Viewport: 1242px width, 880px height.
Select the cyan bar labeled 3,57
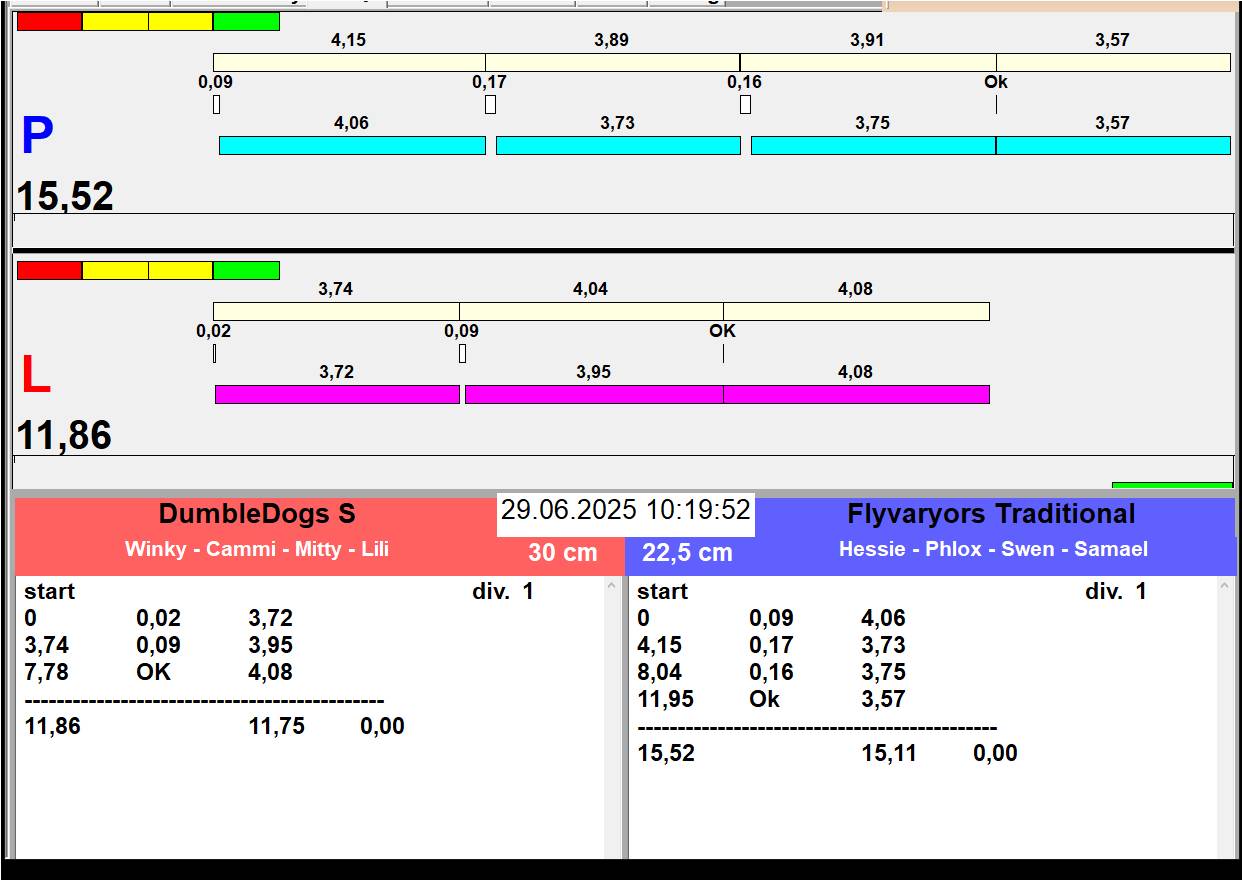[1113, 146]
